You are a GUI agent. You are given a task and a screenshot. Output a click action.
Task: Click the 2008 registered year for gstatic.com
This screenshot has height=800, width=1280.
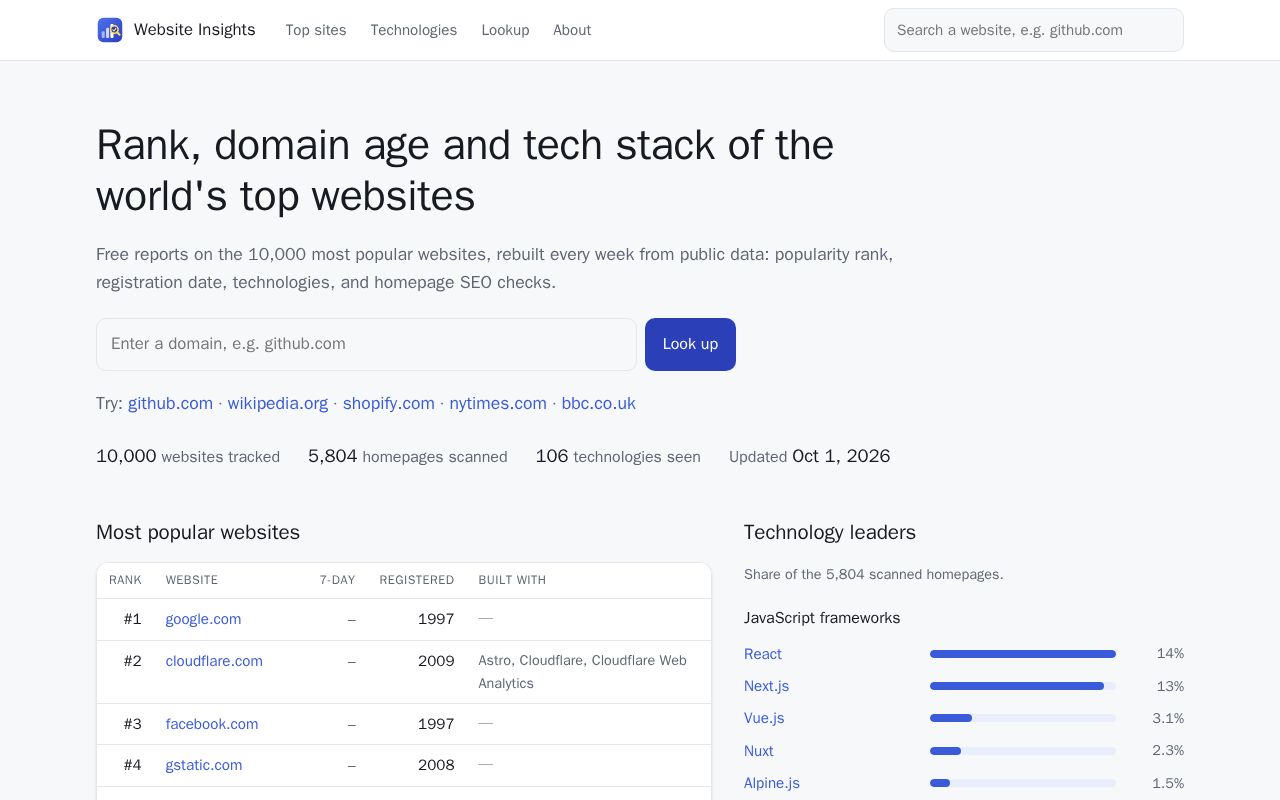click(x=436, y=765)
